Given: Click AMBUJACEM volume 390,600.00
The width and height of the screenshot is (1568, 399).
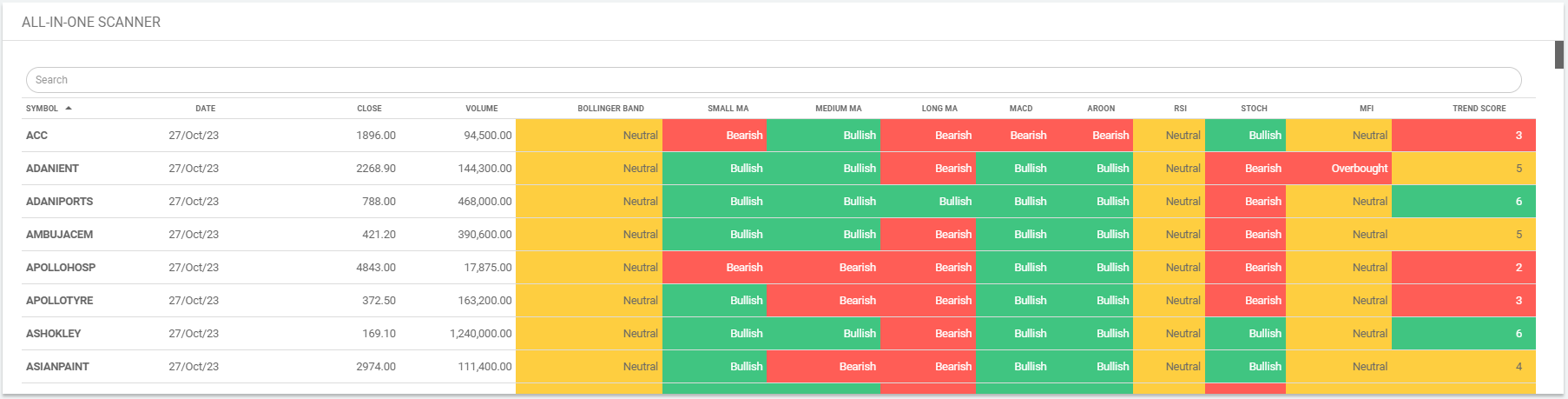Looking at the screenshot, I should coord(484,235).
